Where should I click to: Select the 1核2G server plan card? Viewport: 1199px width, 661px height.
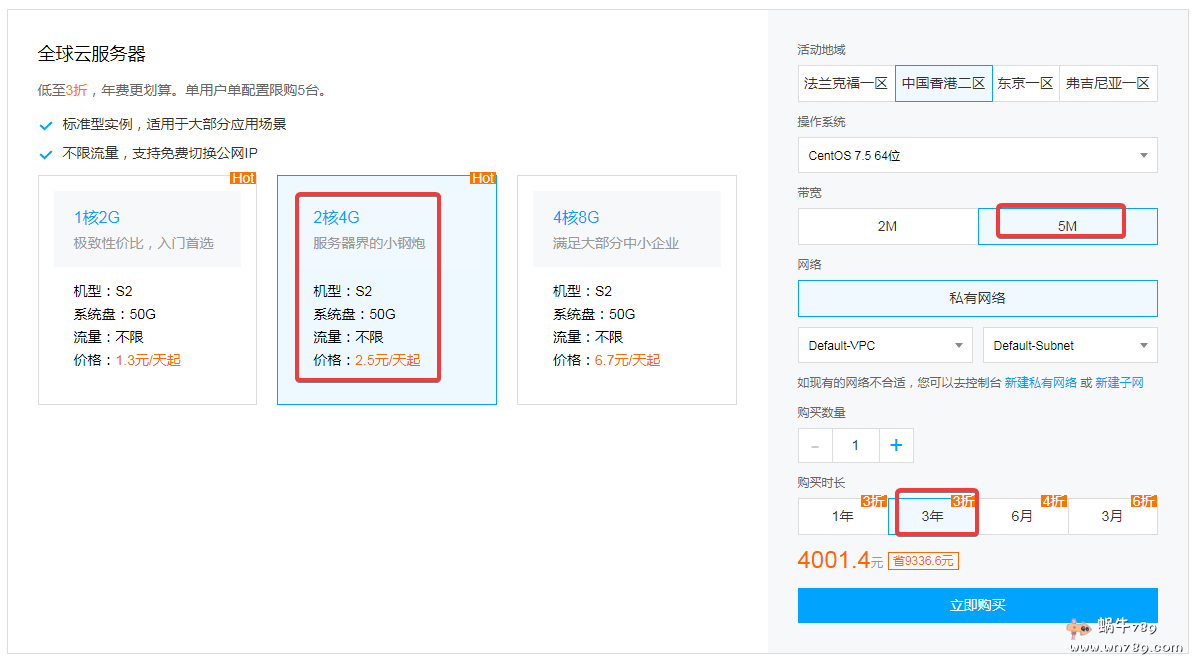click(147, 290)
